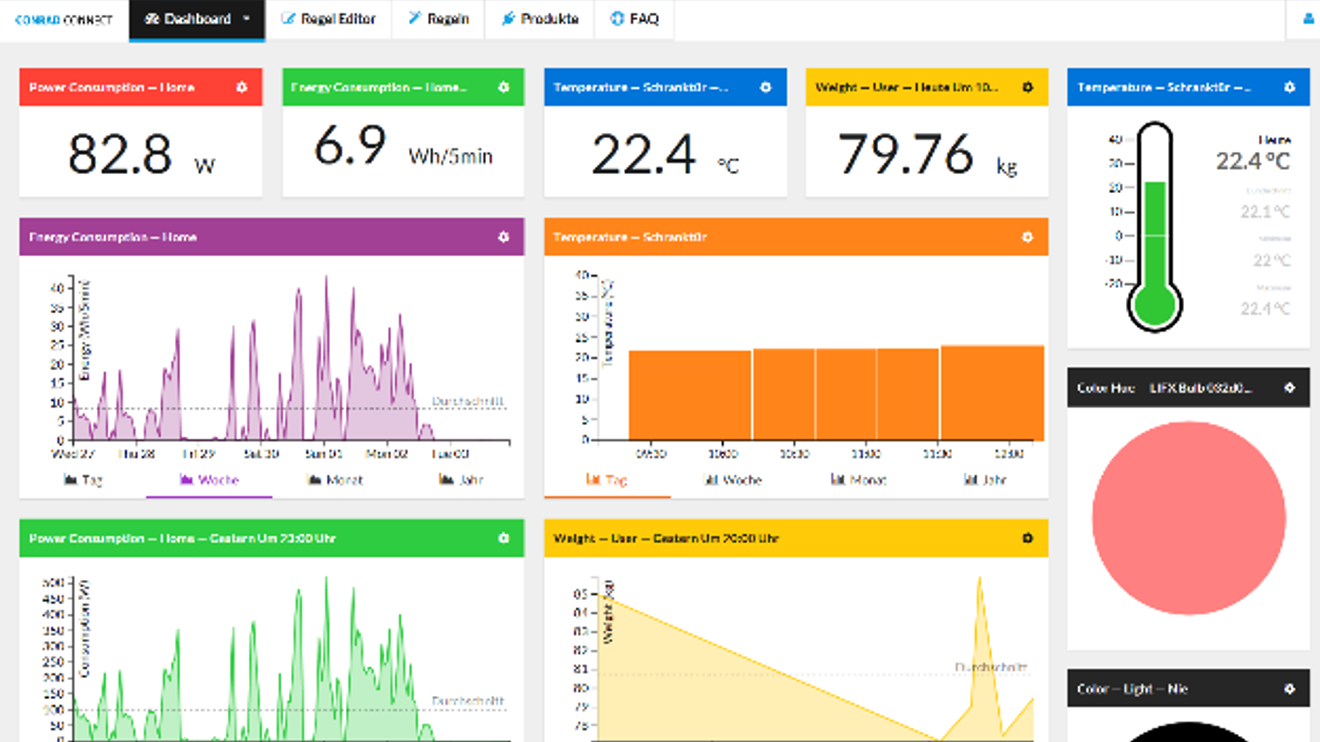Click Durchschnitt label in Weight chart

pyautogui.click(x=991, y=667)
